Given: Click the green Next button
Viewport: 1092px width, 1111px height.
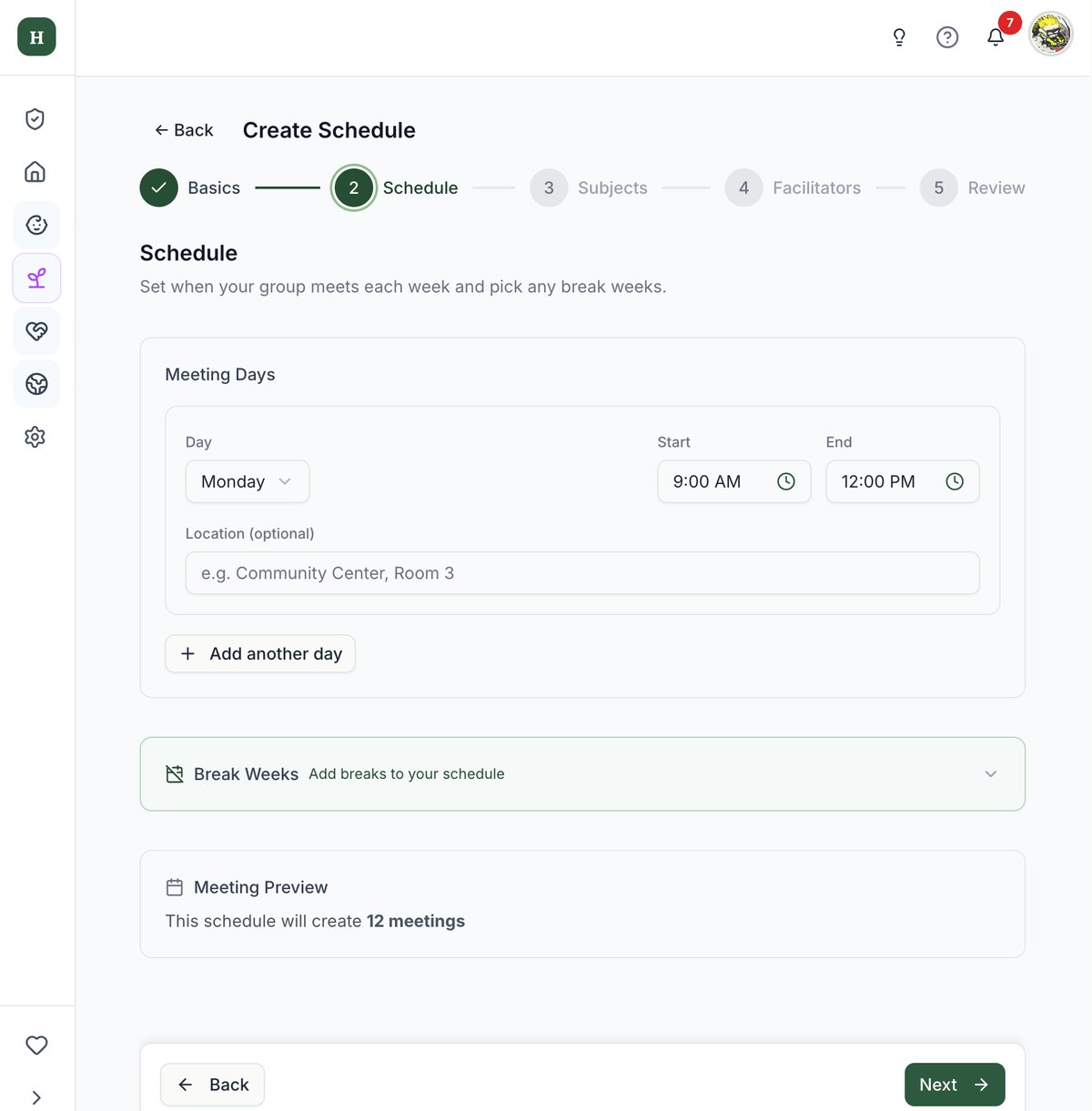Looking at the screenshot, I should coord(955,1085).
